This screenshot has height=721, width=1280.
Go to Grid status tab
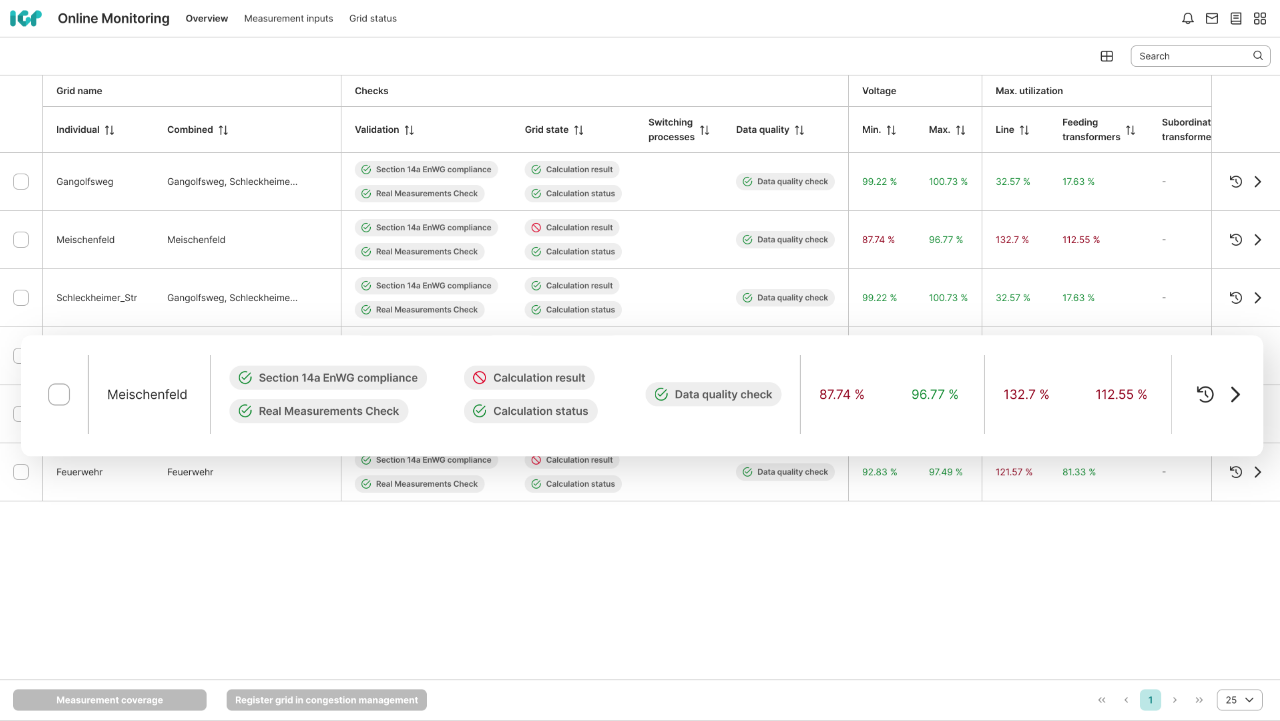click(x=372, y=19)
